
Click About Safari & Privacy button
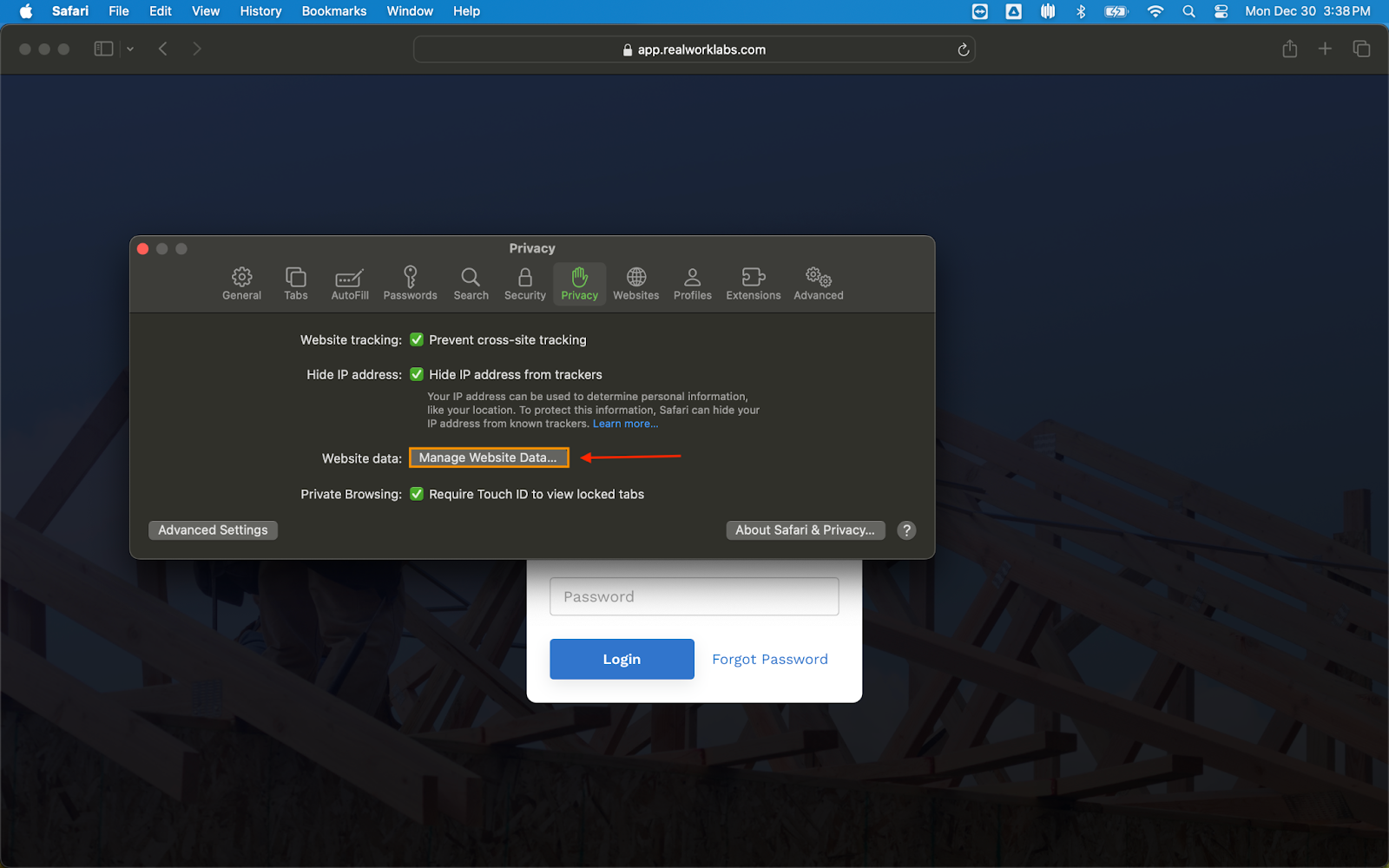[805, 530]
